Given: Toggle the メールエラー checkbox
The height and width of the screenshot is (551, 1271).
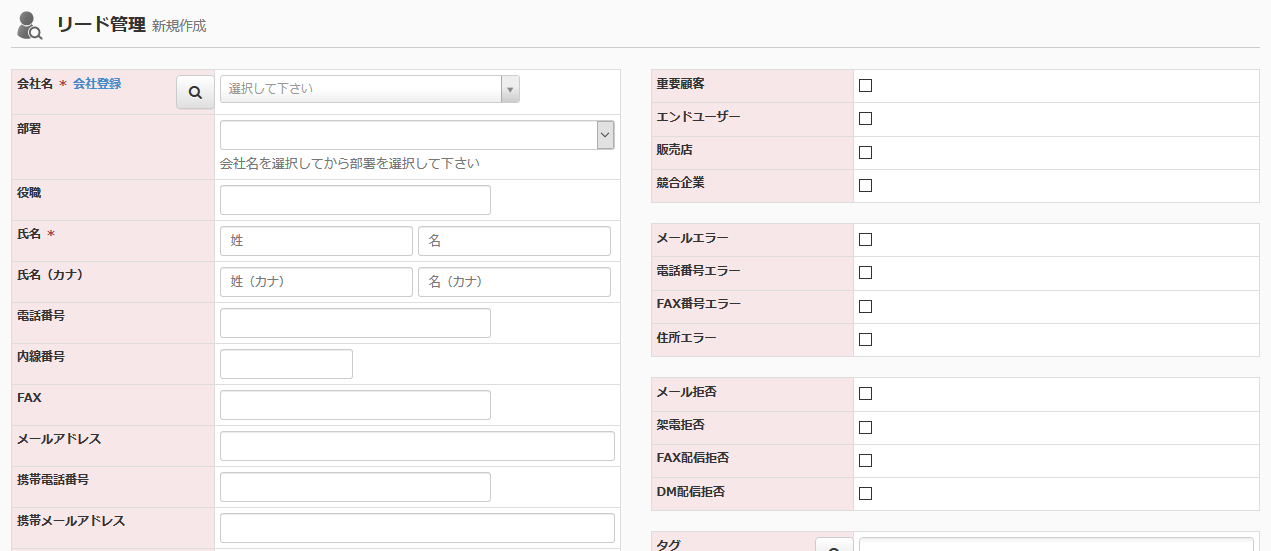Looking at the screenshot, I should (866, 240).
